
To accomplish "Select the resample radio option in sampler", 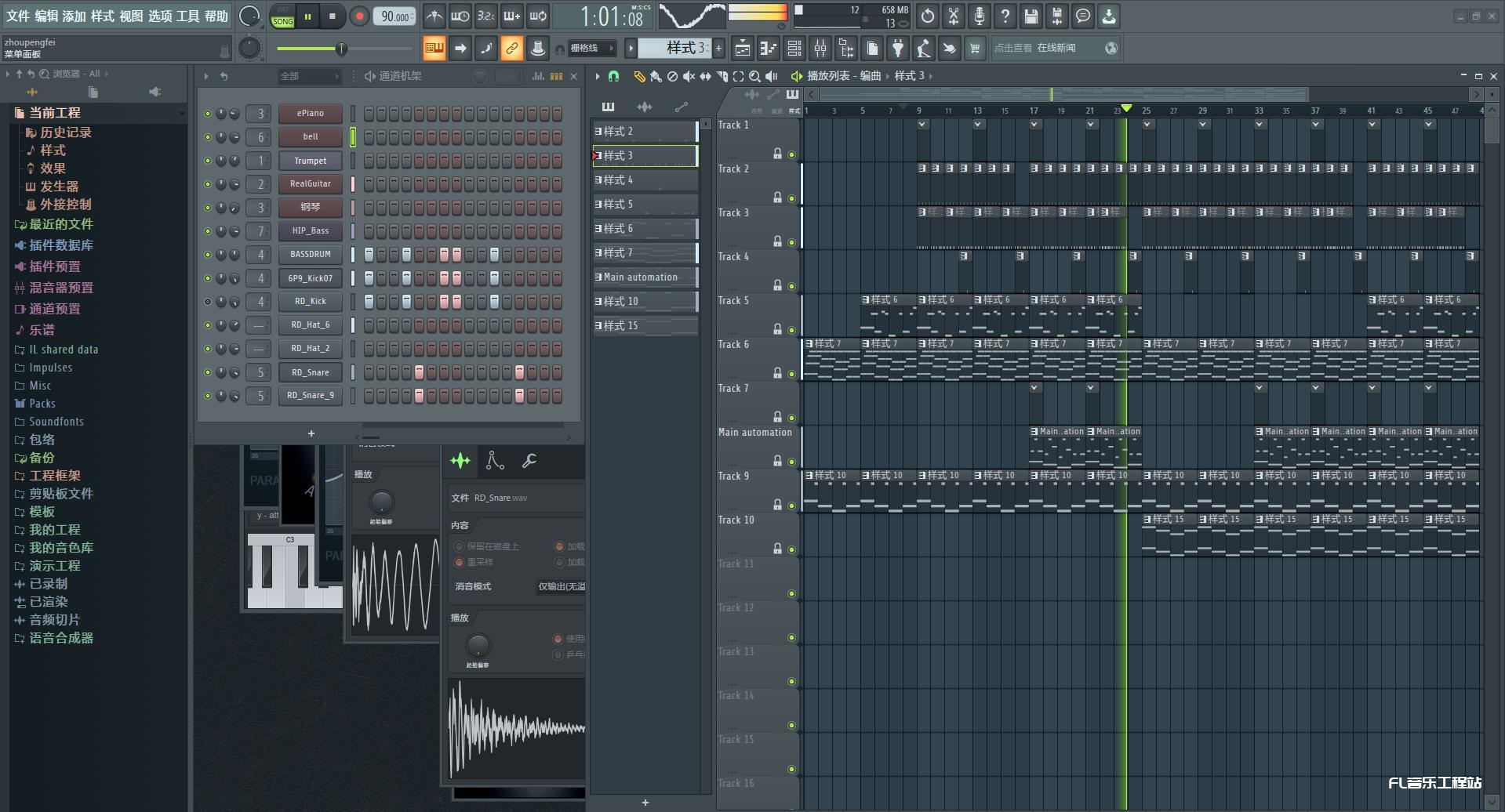I will (x=460, y=562).
